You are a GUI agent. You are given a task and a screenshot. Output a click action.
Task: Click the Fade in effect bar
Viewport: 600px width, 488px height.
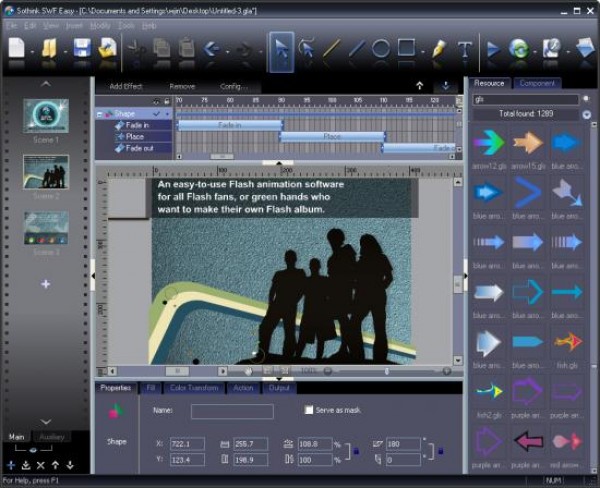pos(228,125)
